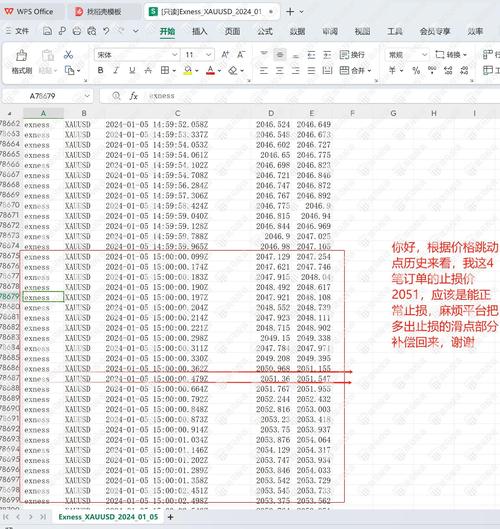The width and height of the screenshot is (500, 529).
Task: Click the decrease indent icon
Action: click(311, 55)
